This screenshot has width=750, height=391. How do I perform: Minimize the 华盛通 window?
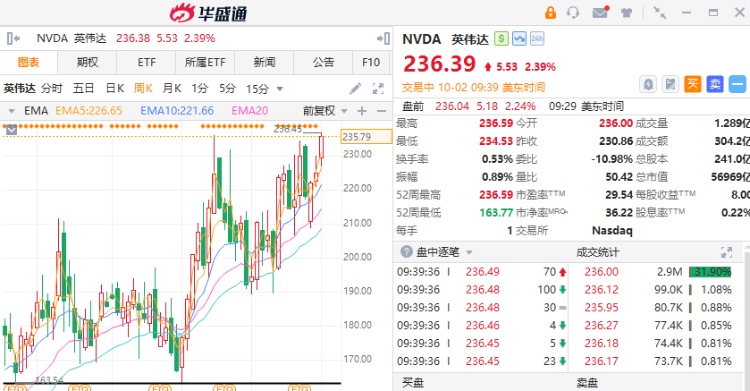pos(686,13)
